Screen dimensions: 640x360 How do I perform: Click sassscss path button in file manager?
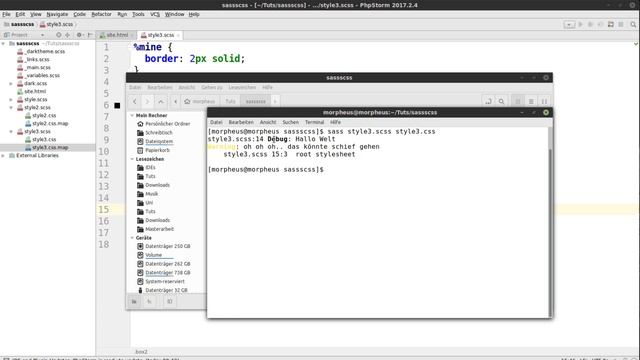pos(256,101)
